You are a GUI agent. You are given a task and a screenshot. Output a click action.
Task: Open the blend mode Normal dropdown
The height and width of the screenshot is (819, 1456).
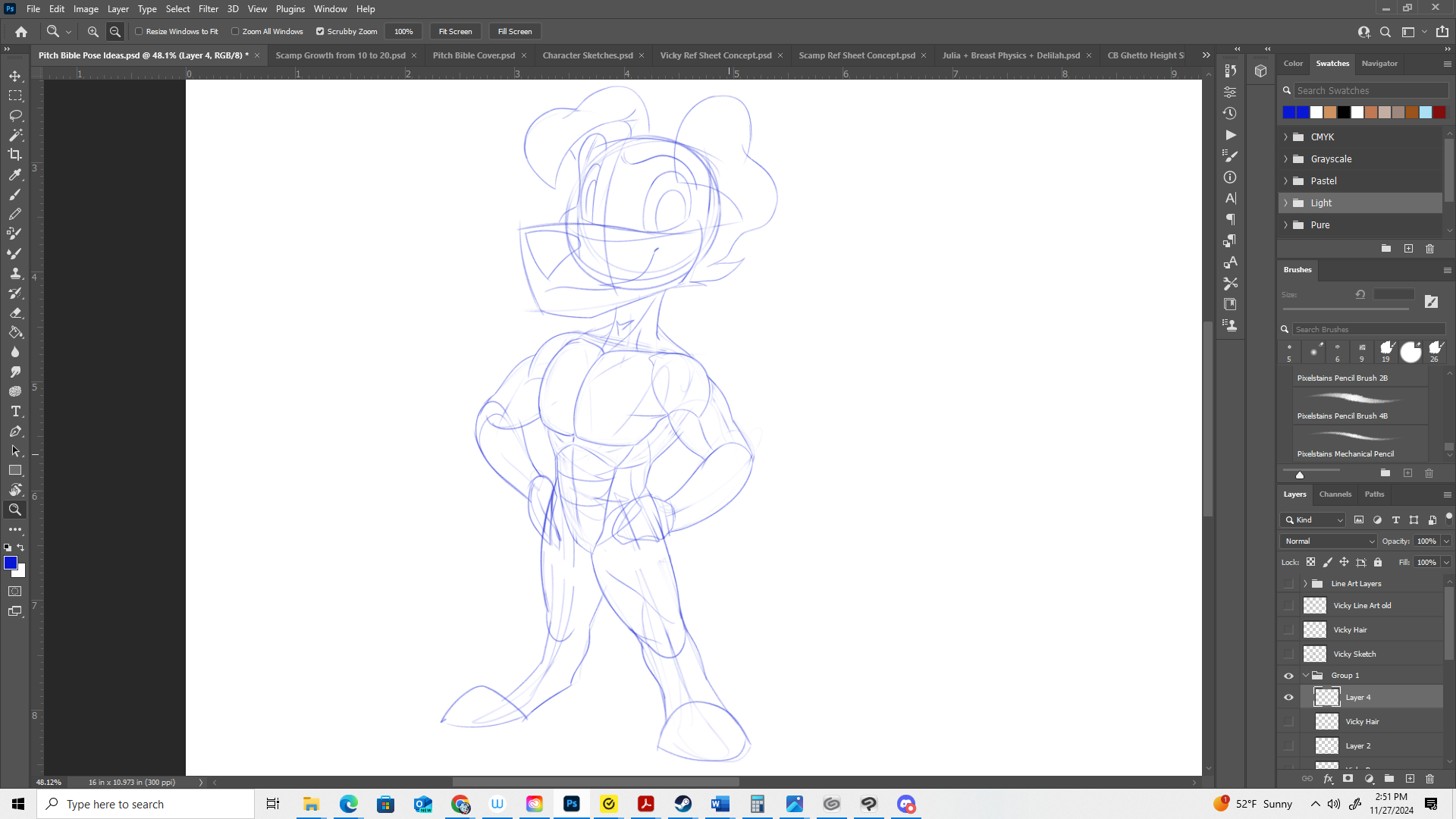point(1328,541)
